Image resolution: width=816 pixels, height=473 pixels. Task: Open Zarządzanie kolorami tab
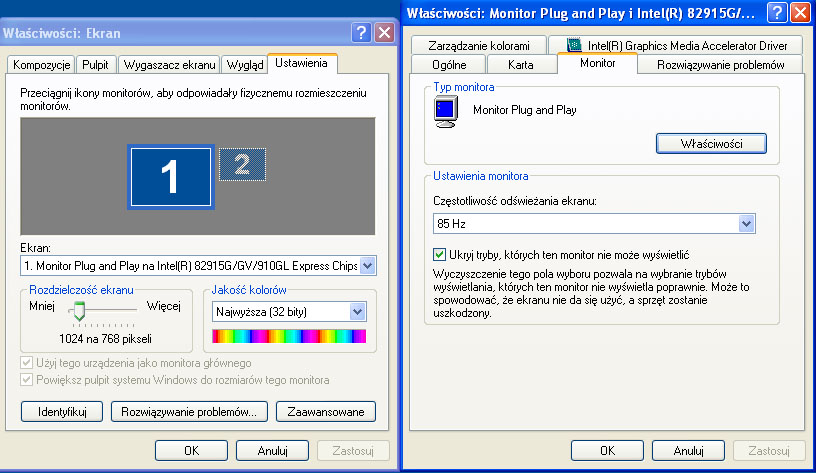[x=479, y=46]
